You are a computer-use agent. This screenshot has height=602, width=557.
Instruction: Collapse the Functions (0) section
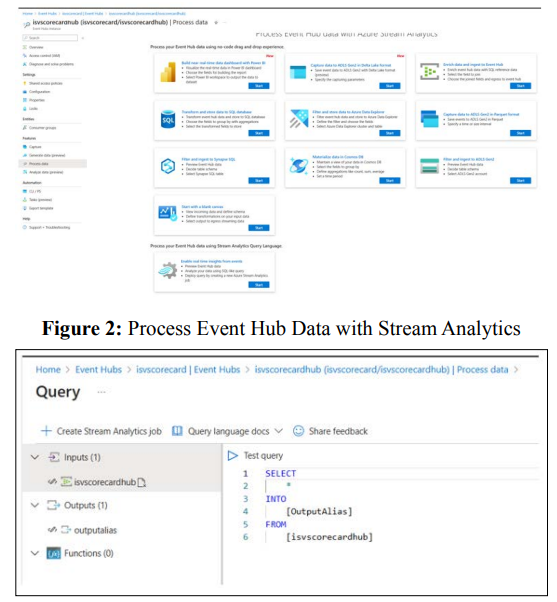[35, 553]
